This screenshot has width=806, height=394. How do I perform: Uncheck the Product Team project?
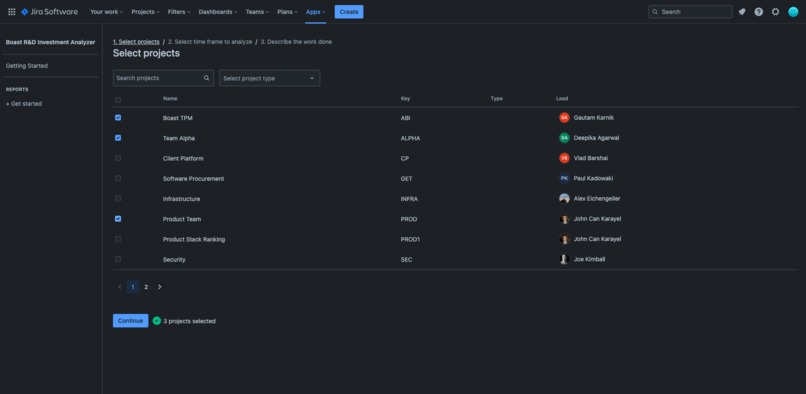pos(118,219)
